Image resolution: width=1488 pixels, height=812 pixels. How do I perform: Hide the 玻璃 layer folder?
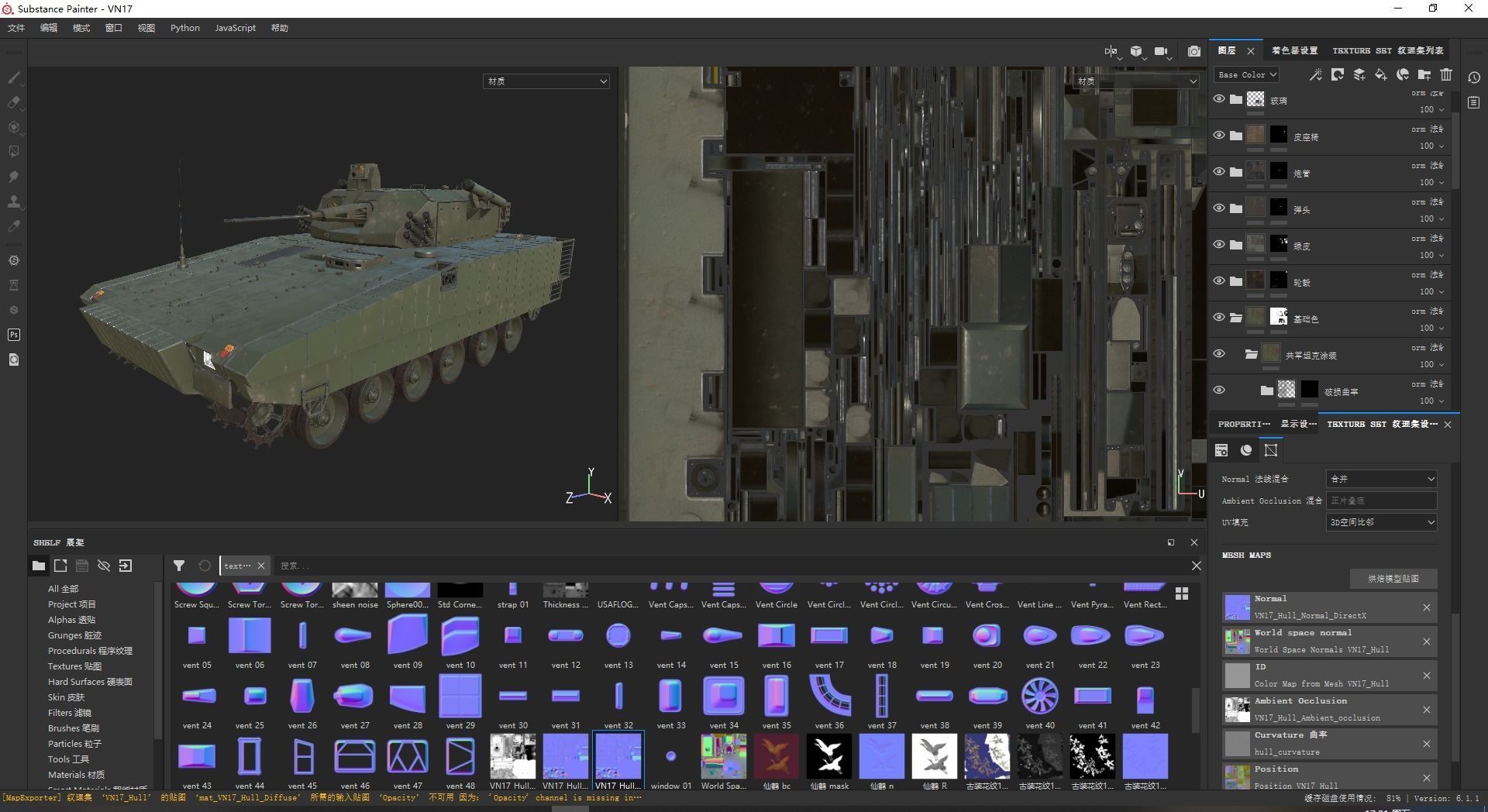tap(1219, 99)
